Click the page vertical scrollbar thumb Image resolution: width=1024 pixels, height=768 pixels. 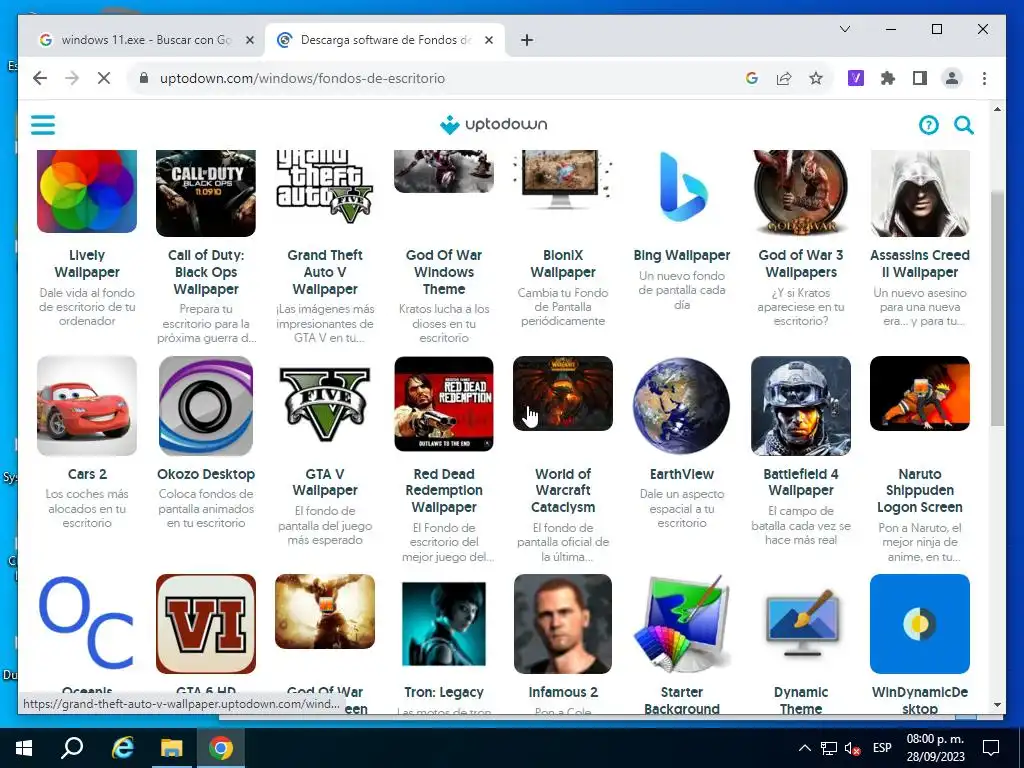[x=997, y=308]
